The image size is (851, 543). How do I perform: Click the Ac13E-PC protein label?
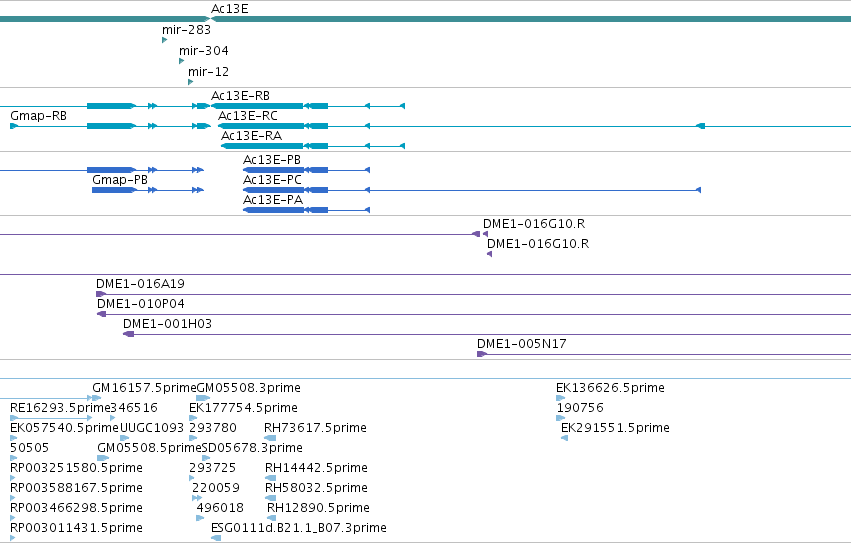point(272,180)
